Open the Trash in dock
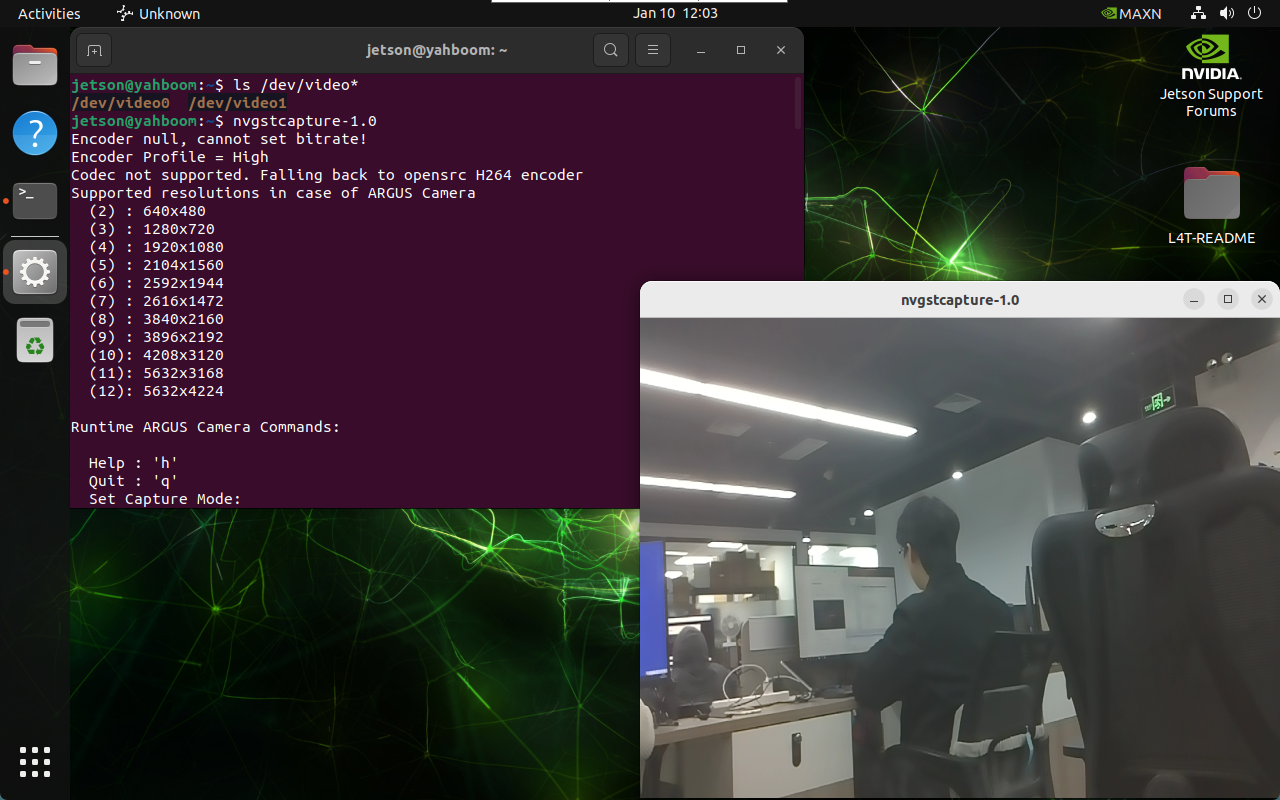Image resolution: width=1280 pixels, height=800 pixels. point(35,341)
